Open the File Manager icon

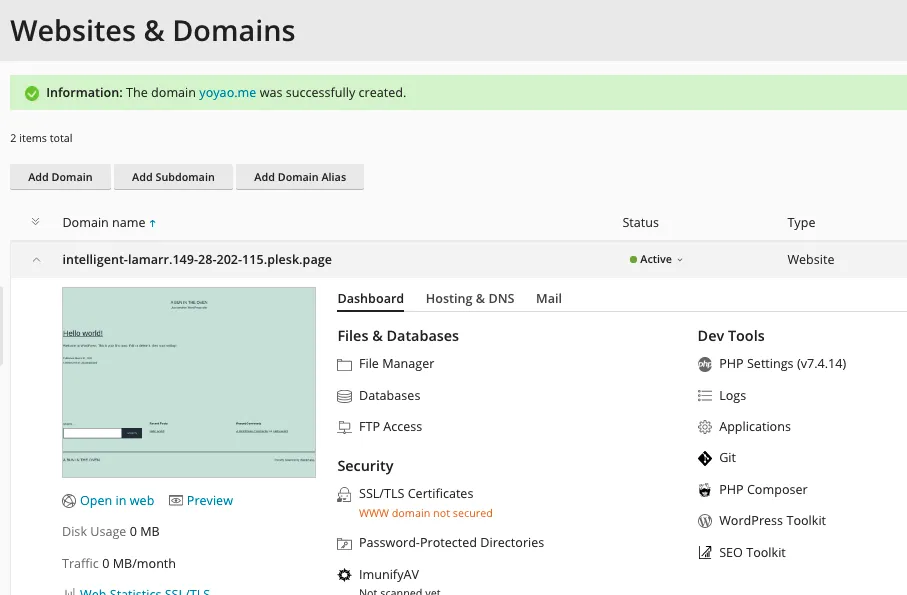pyautogui.click(x=344, y=363)
